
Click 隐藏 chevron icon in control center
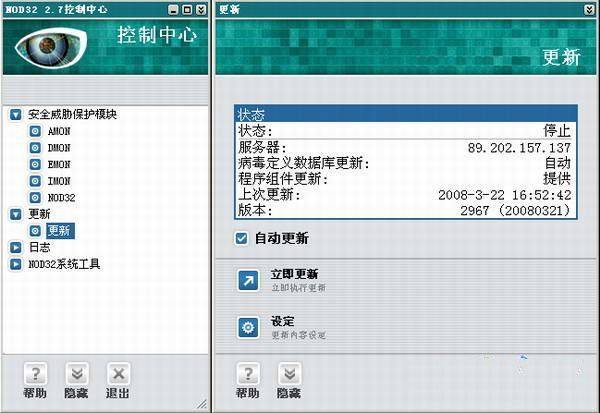[77, 373]
